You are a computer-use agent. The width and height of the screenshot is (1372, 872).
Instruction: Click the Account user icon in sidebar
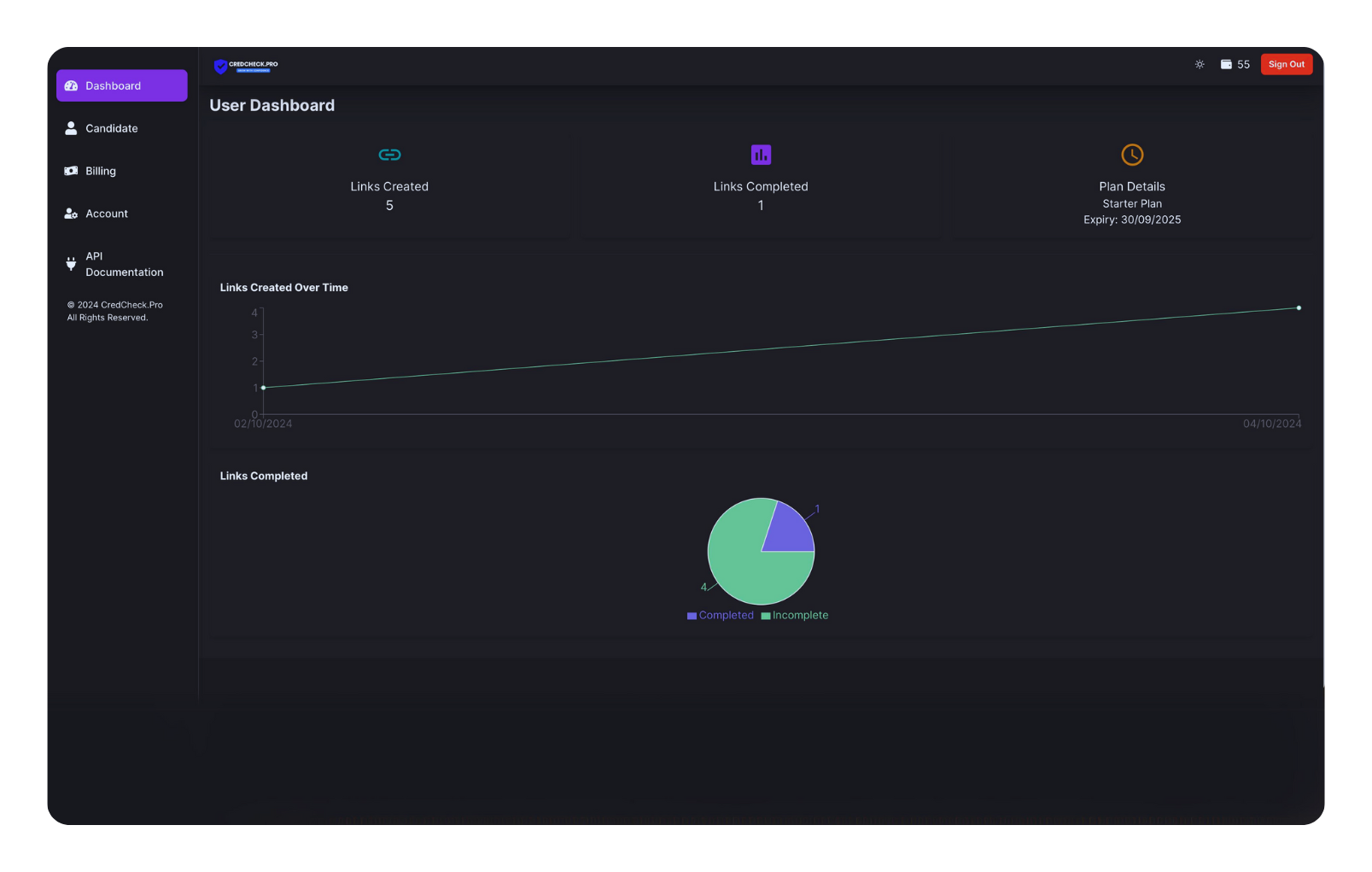pyautogui.click(x=70, y=213)
